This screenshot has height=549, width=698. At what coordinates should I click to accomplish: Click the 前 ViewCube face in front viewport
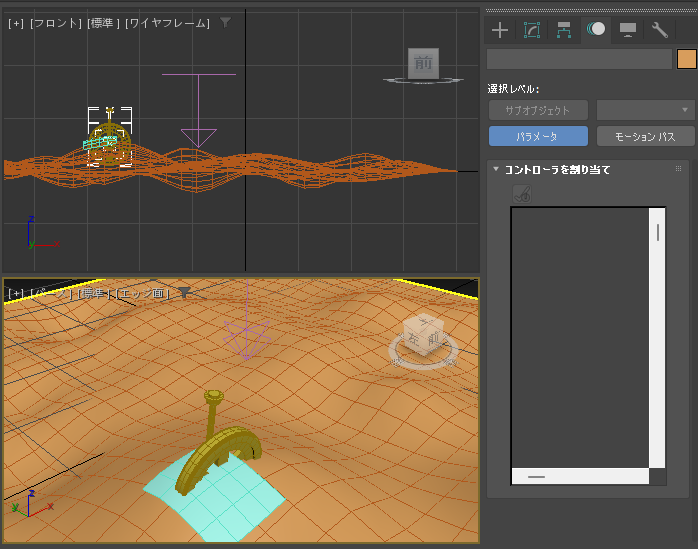point(423,64)
